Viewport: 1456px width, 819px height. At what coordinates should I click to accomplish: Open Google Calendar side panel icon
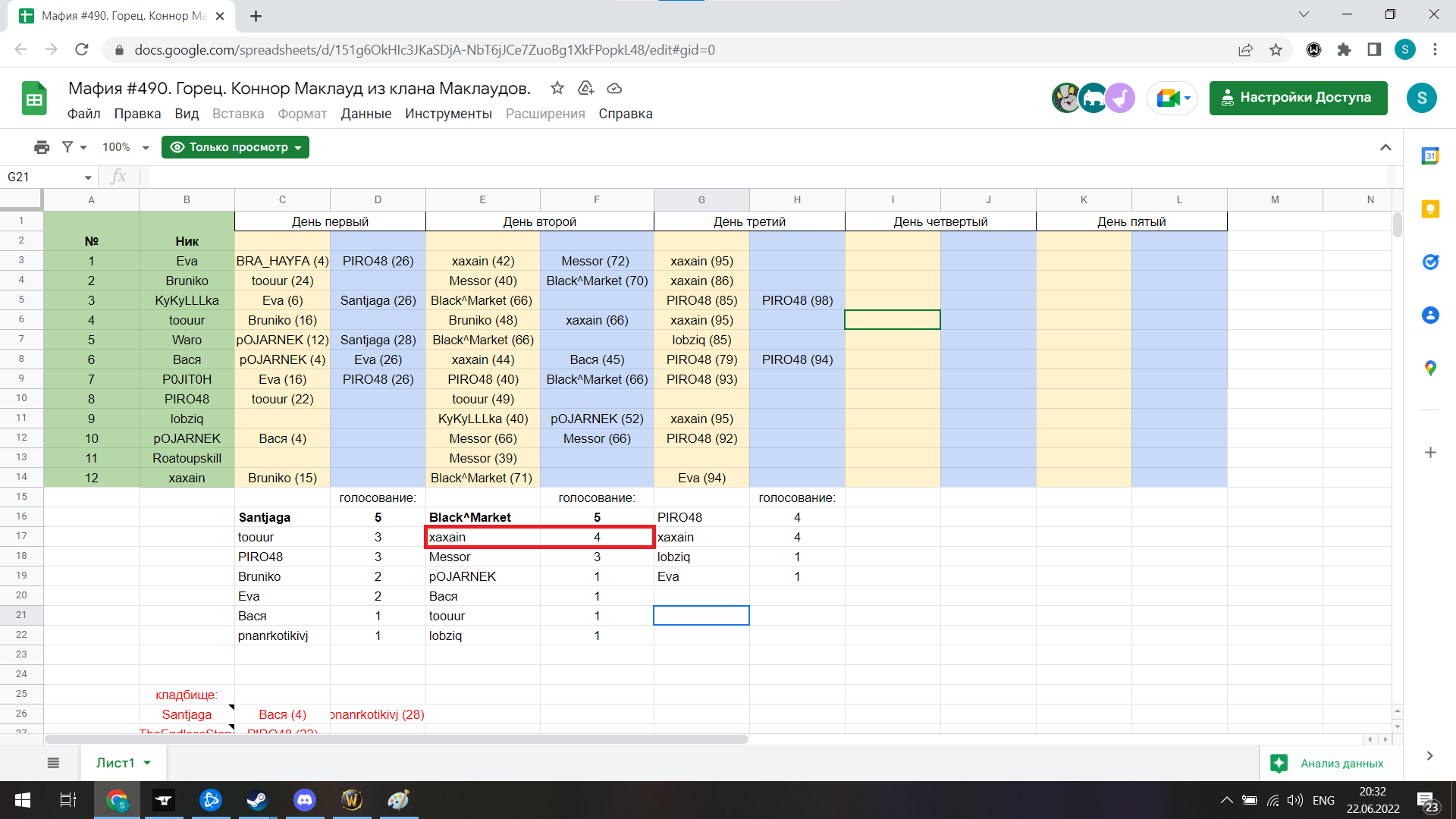click(1430, 156)
